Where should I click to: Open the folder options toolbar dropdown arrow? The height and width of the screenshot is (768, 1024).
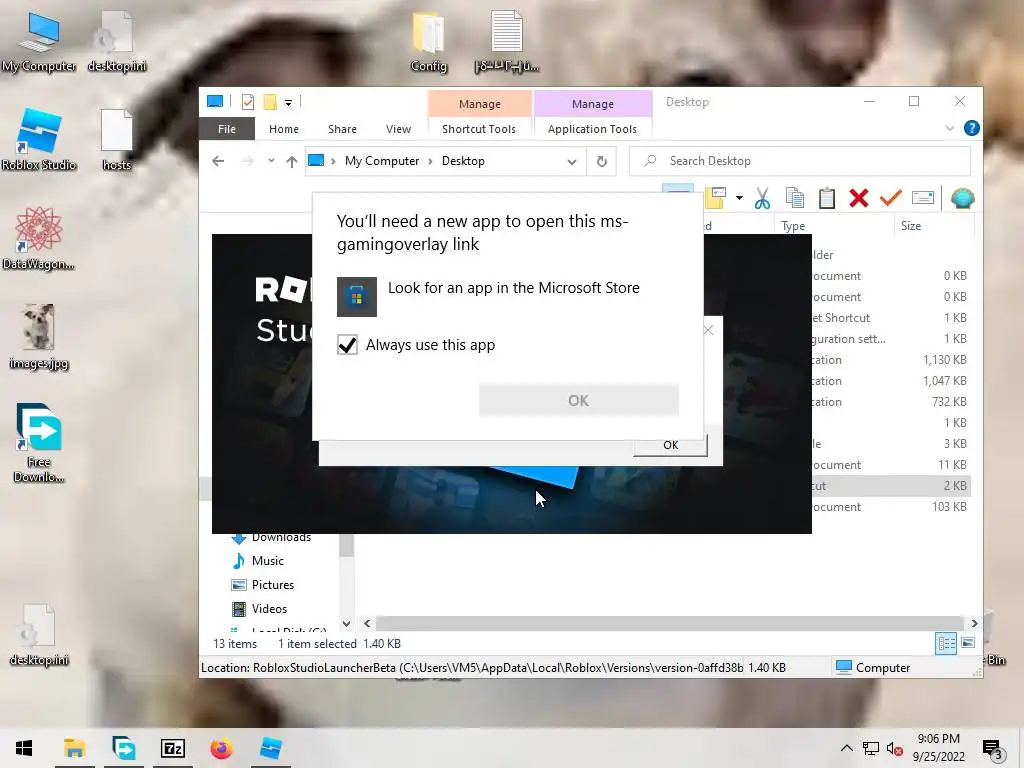tap(739, 198)
